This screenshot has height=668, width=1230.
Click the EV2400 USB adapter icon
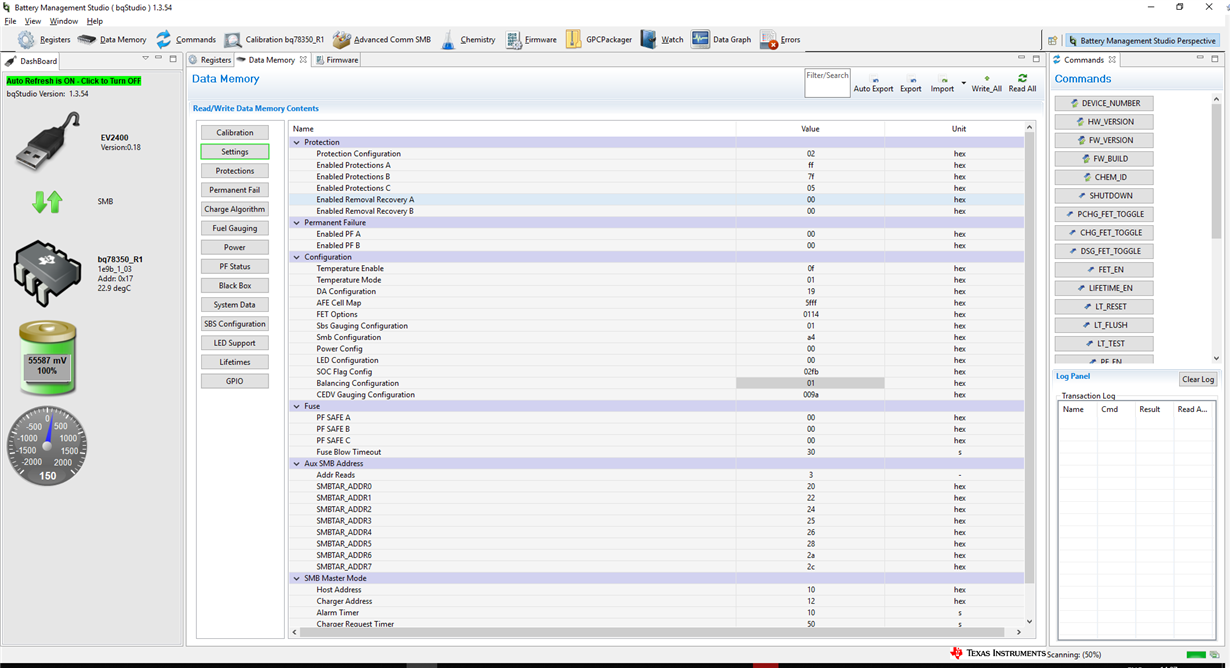tap(48, 141)
